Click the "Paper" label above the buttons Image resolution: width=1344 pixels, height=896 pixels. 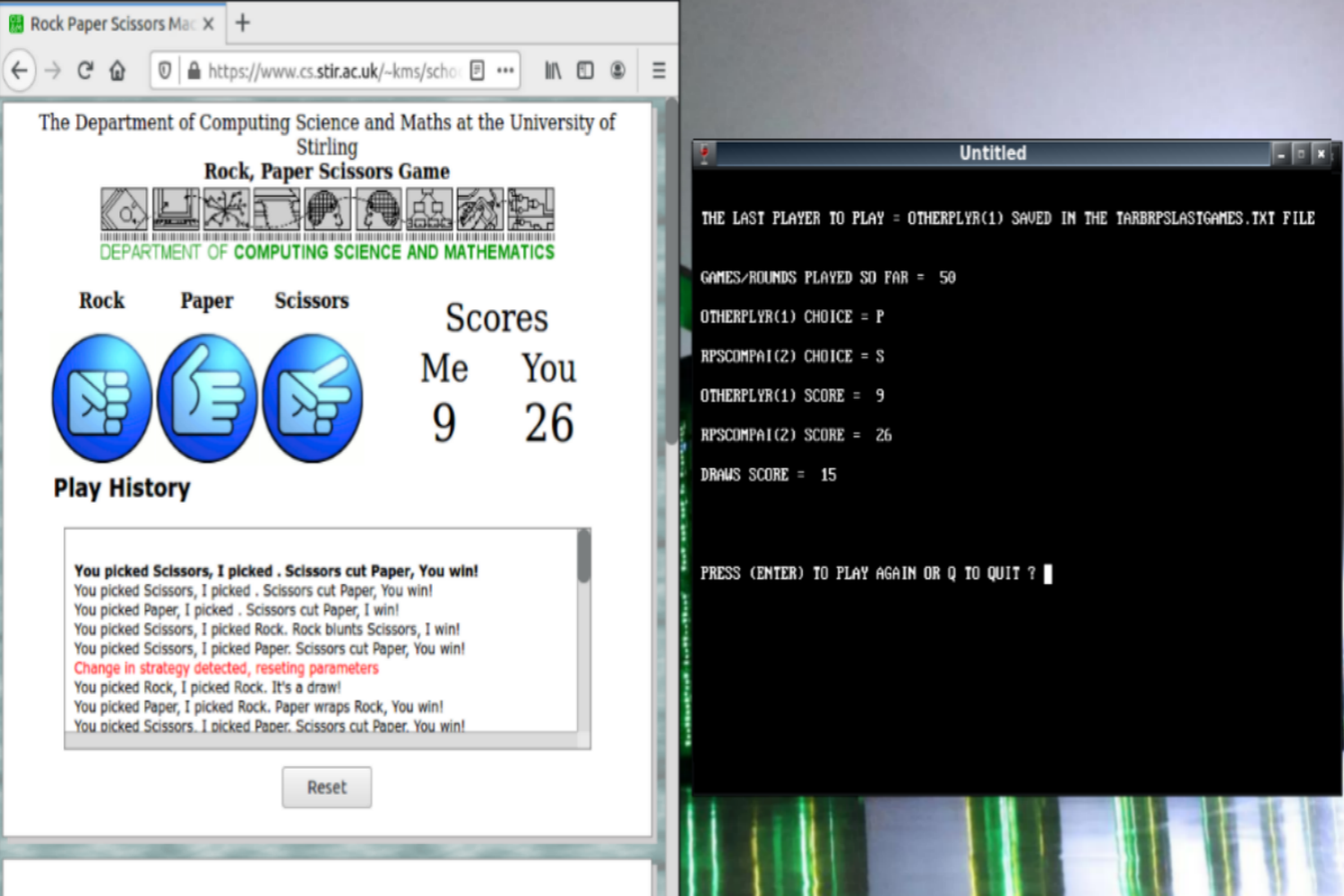click(x=207, y=301)
